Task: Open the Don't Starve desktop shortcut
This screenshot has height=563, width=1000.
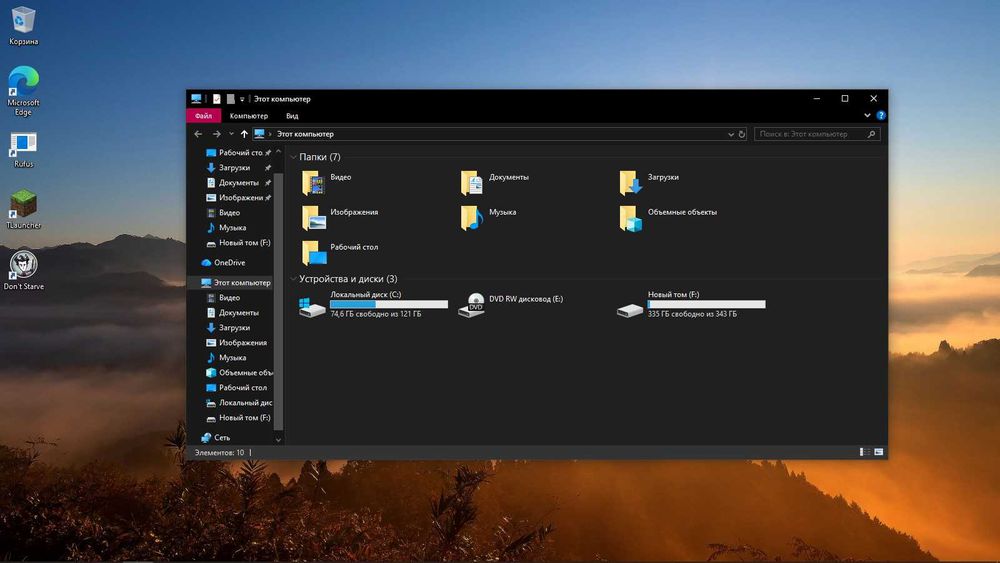Action: coord(23,270)
